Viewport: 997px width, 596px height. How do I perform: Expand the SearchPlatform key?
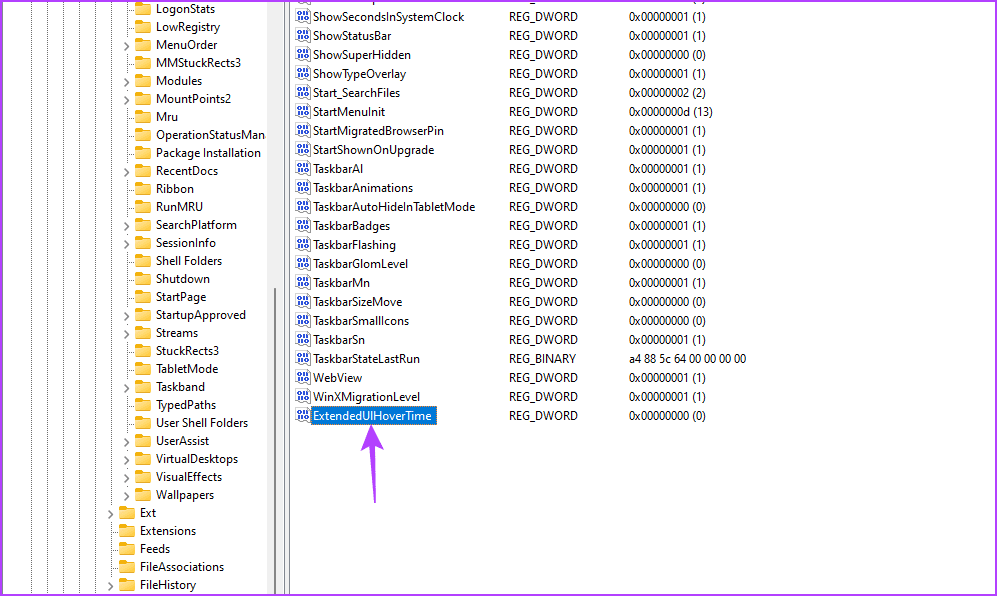coord(126,226)
